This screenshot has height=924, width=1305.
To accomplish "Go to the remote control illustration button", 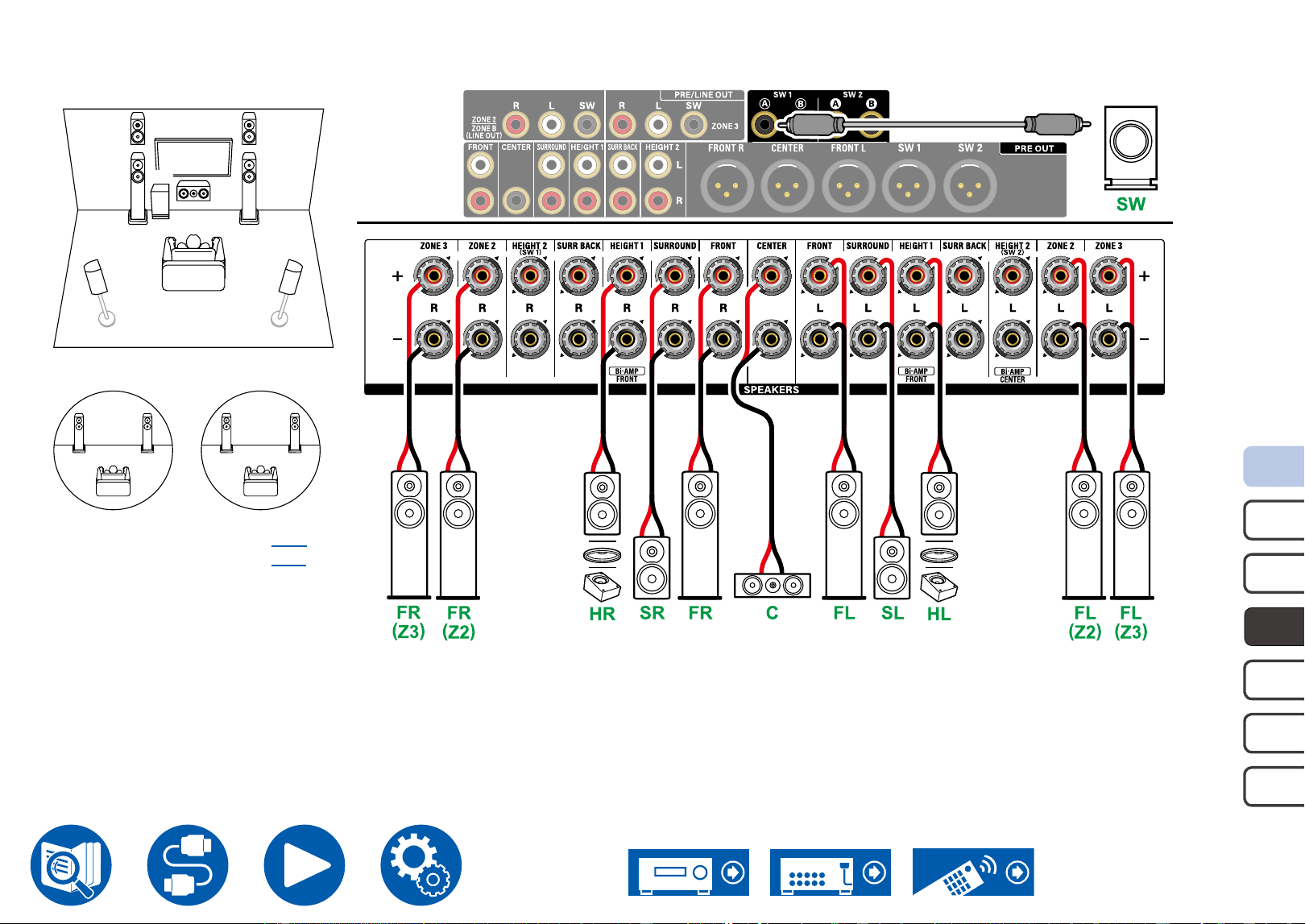I will tap(973, 872).
